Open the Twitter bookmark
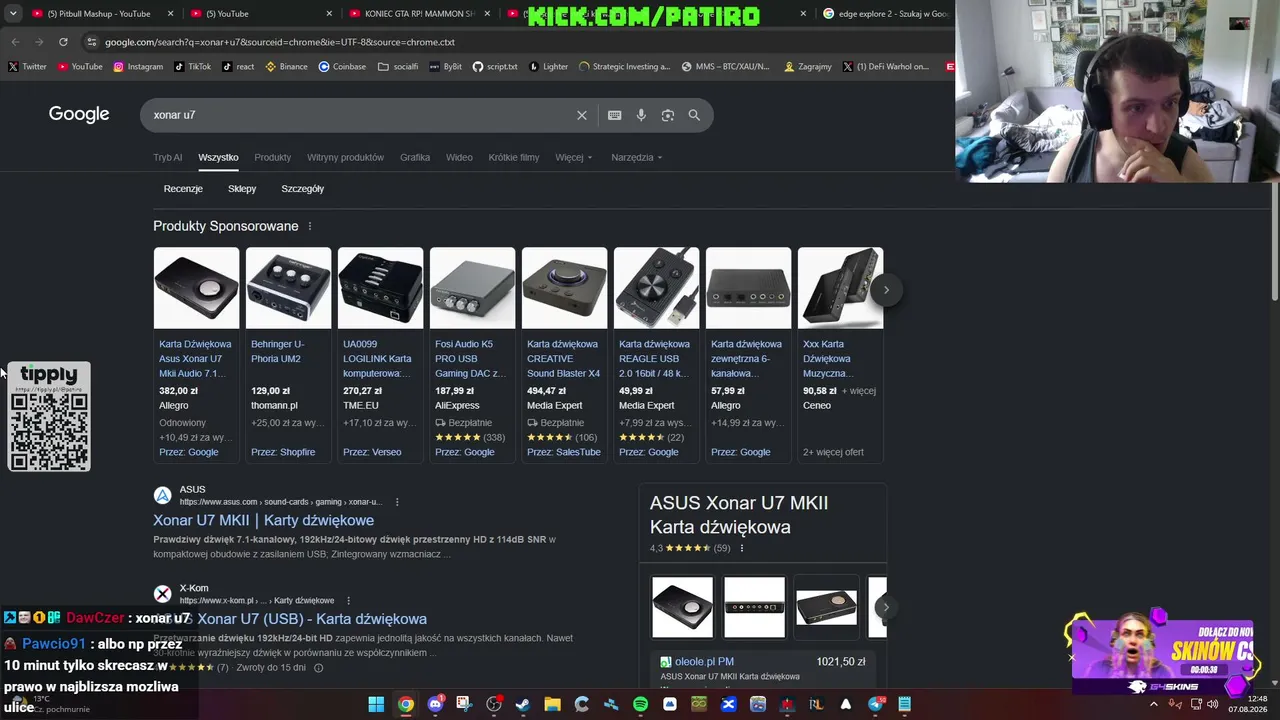 pos(27,67)
